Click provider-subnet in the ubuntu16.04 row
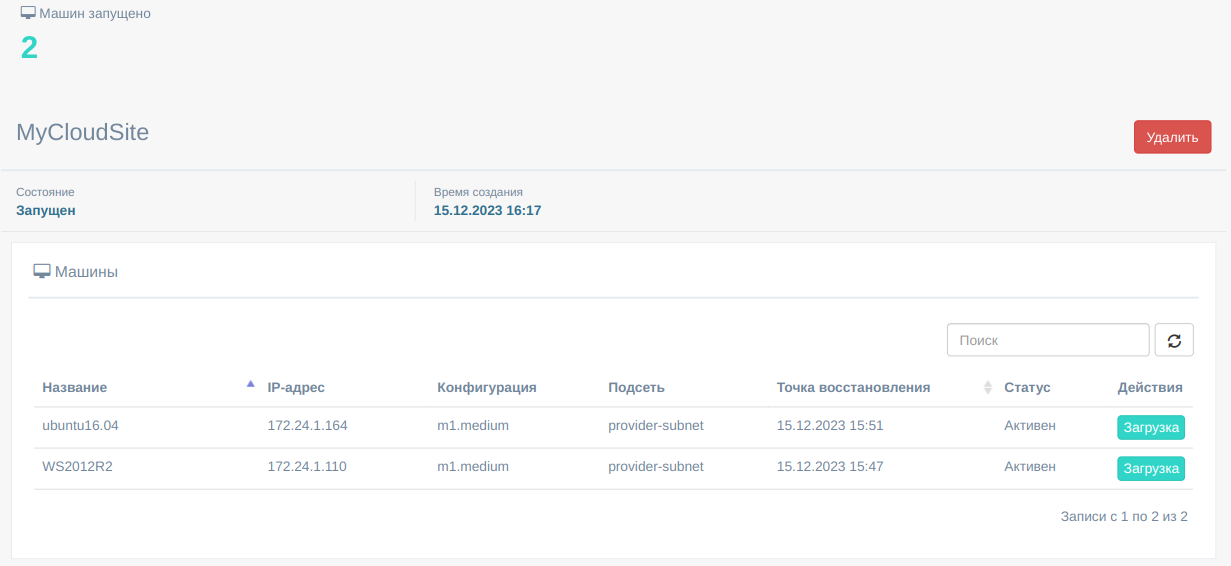 [x=656, y=425]
